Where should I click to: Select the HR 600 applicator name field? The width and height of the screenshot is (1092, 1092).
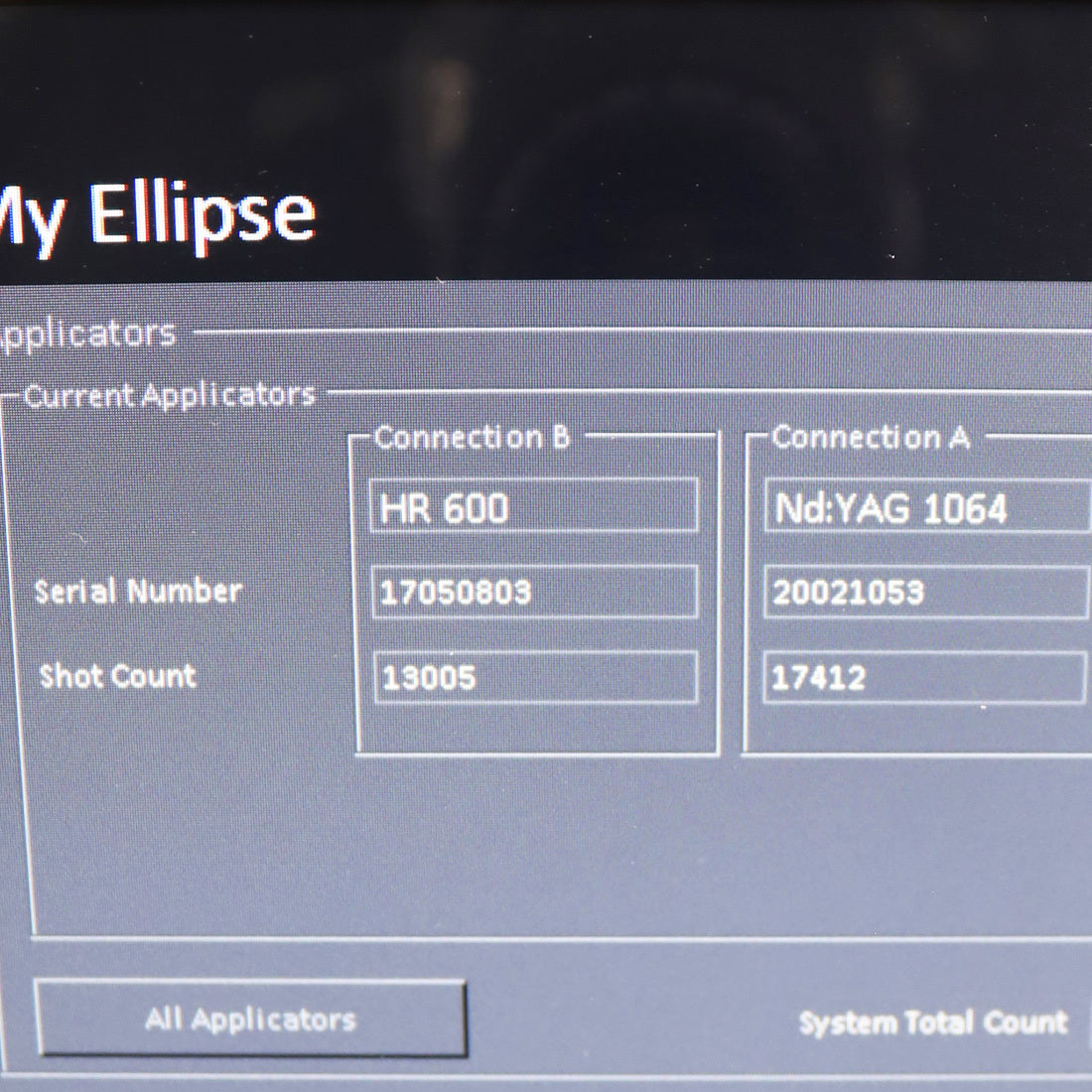coord(533,505)
